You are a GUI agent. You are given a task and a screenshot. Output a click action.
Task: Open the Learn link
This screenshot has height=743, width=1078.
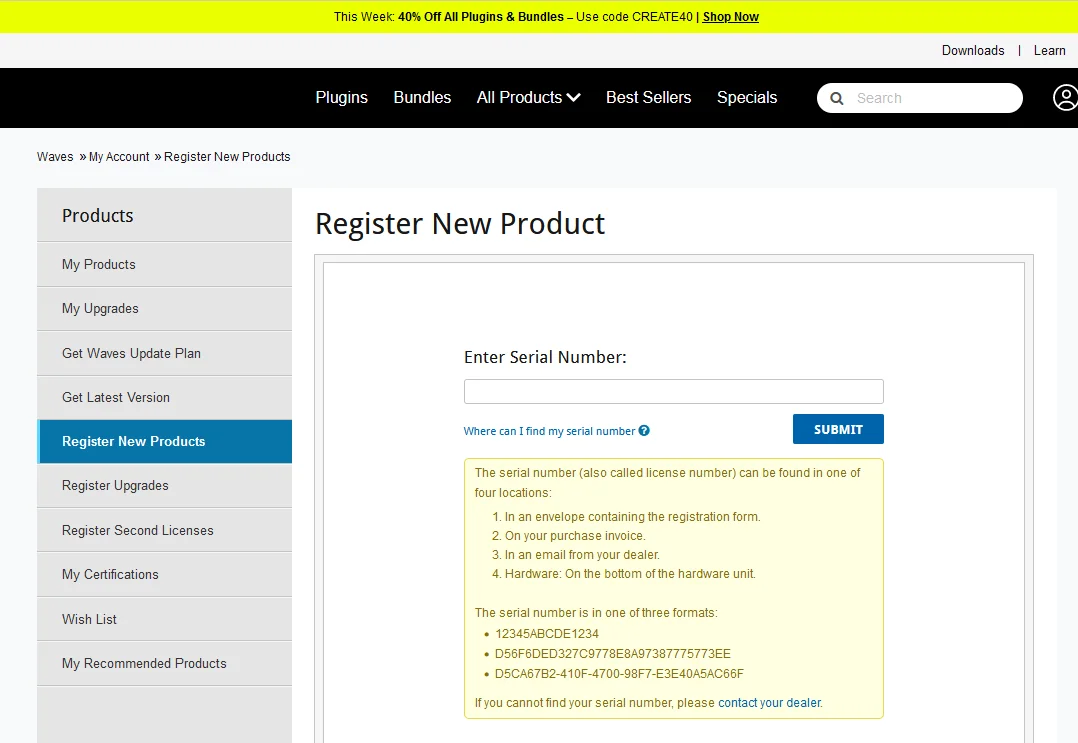click(1049, 50)
